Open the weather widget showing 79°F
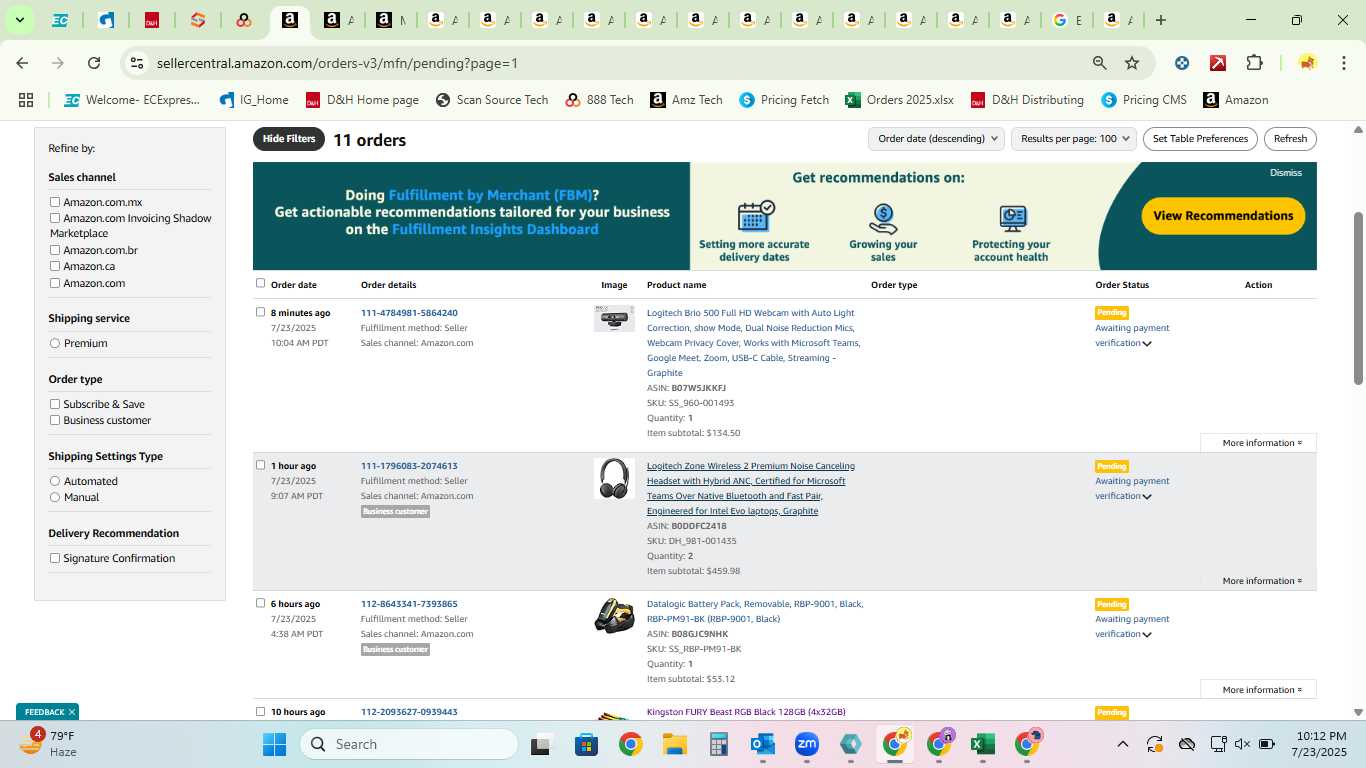1366x768 pixels. click(50, 743)
